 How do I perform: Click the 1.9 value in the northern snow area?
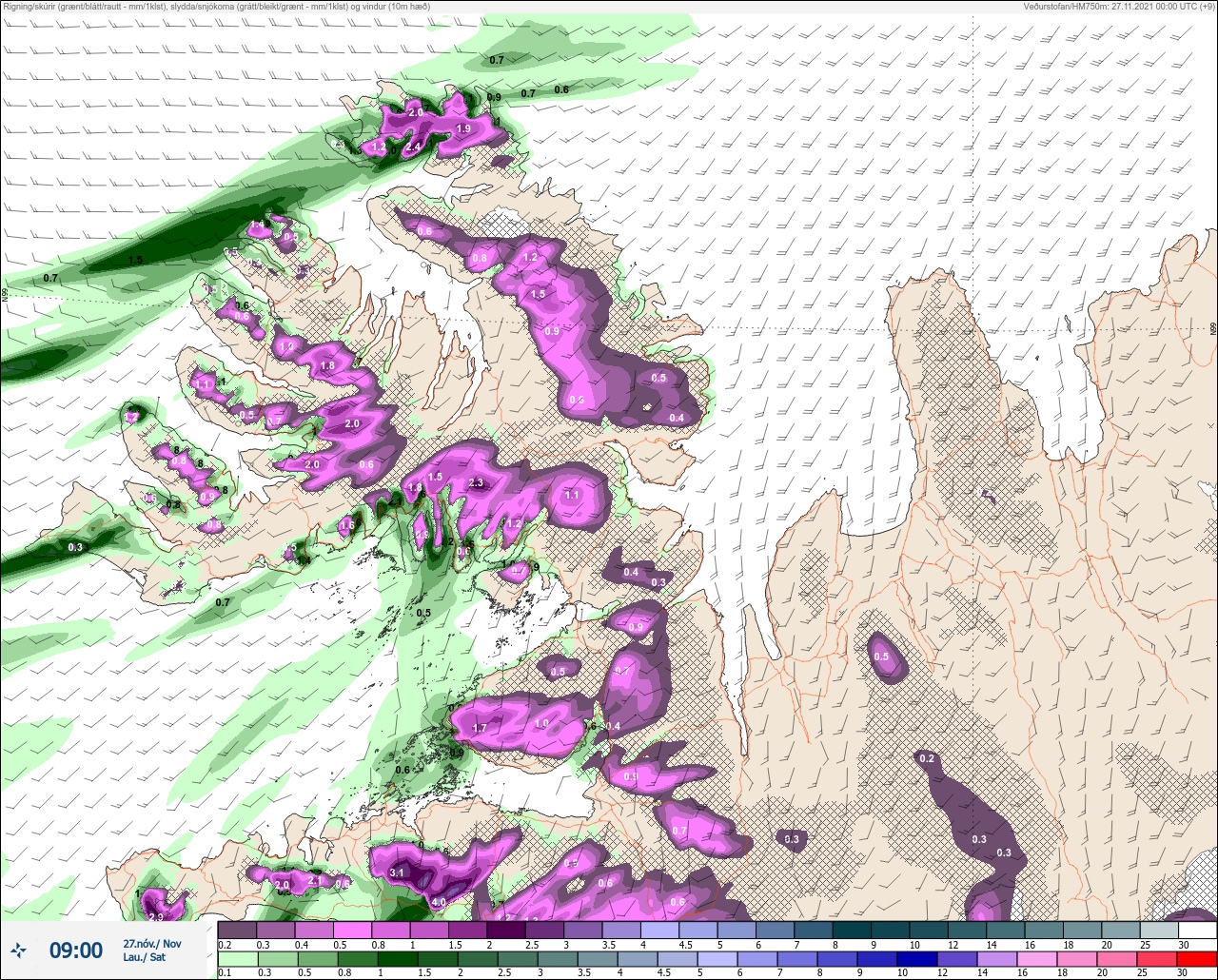[x=463, y=128]
